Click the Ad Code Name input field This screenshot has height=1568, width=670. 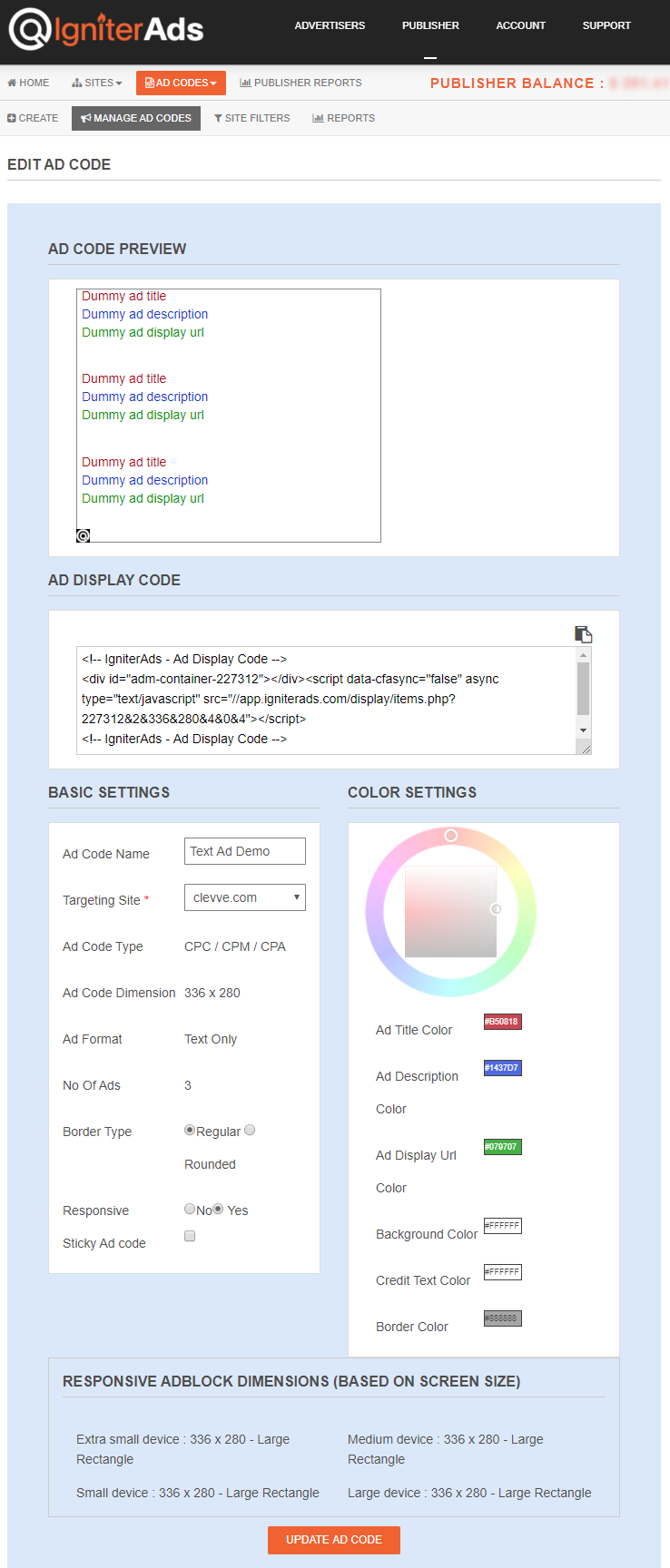[245, 851]
